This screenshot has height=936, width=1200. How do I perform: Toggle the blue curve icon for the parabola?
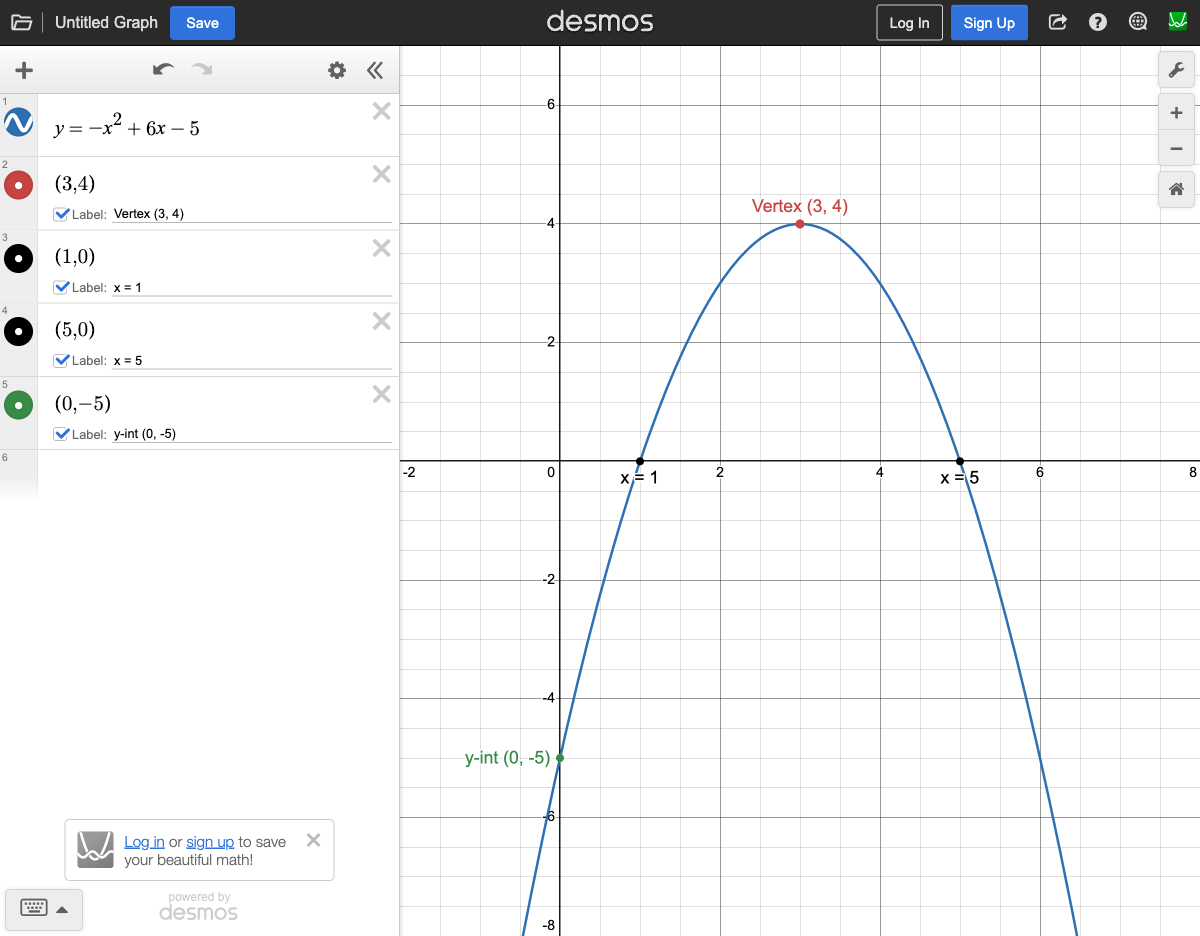pos(19,122)
